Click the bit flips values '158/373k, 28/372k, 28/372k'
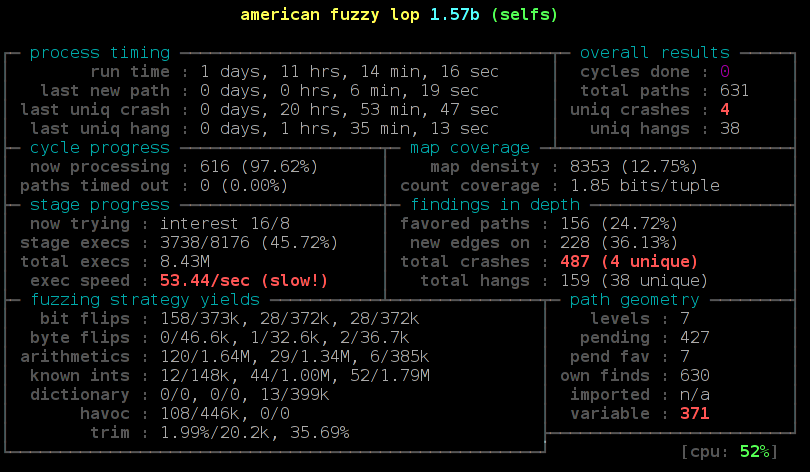The height and width of the screenshot is (472, 810). [x=289, y=319]
